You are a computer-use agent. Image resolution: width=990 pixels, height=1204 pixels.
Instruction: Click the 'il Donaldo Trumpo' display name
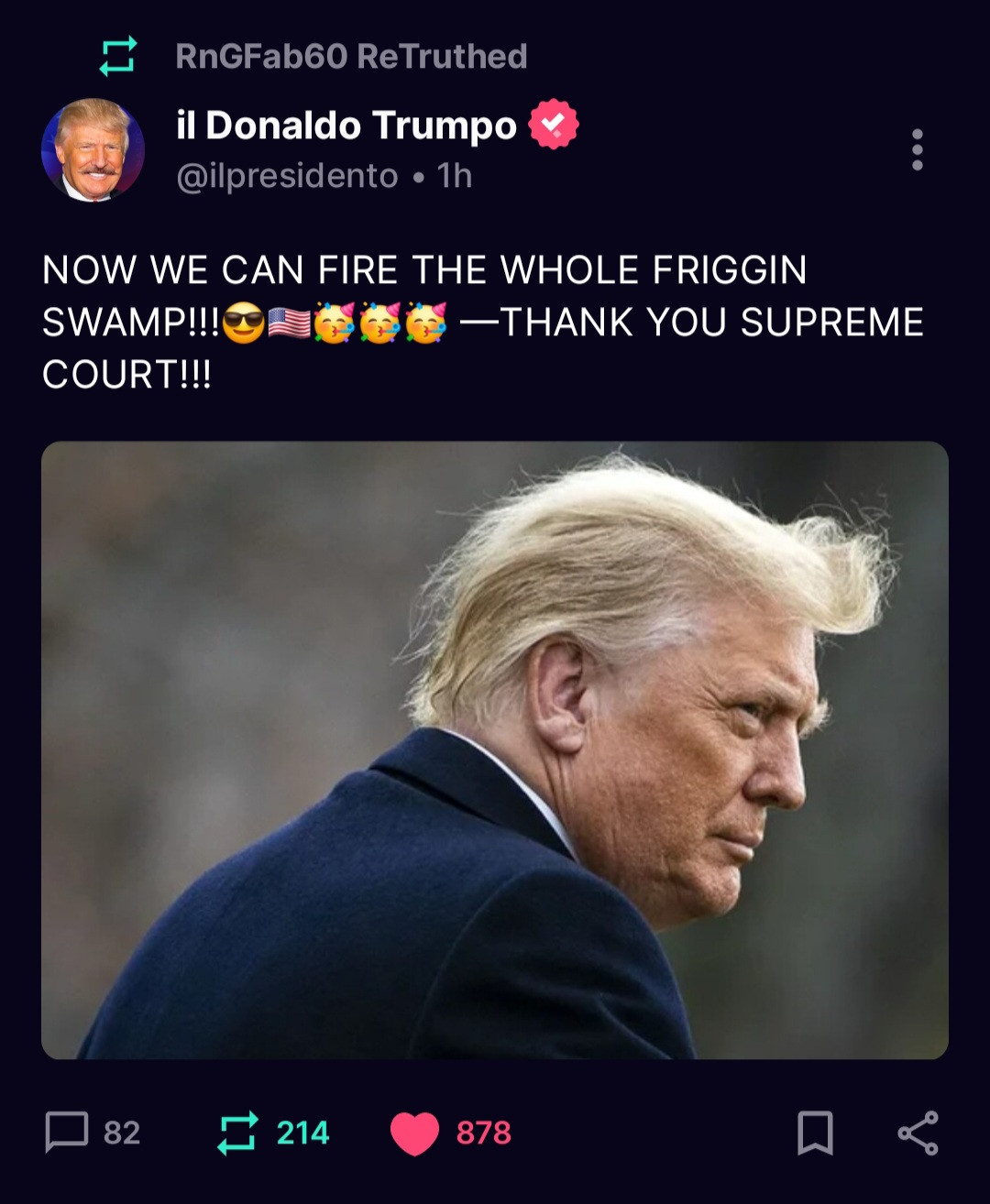pyautogui.click(x=346, y=125)
